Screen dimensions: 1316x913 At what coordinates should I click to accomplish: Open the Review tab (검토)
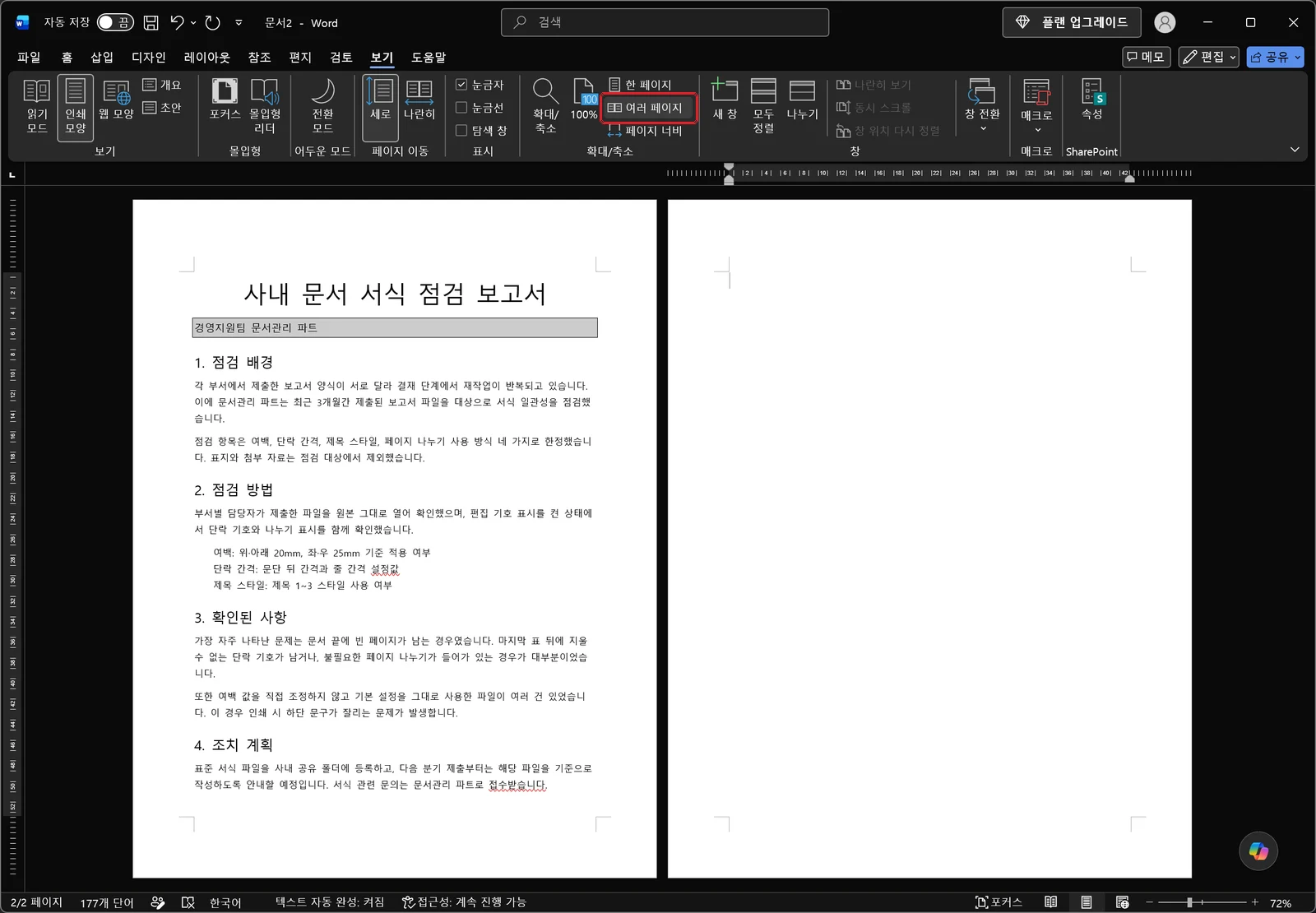point(341,57)
